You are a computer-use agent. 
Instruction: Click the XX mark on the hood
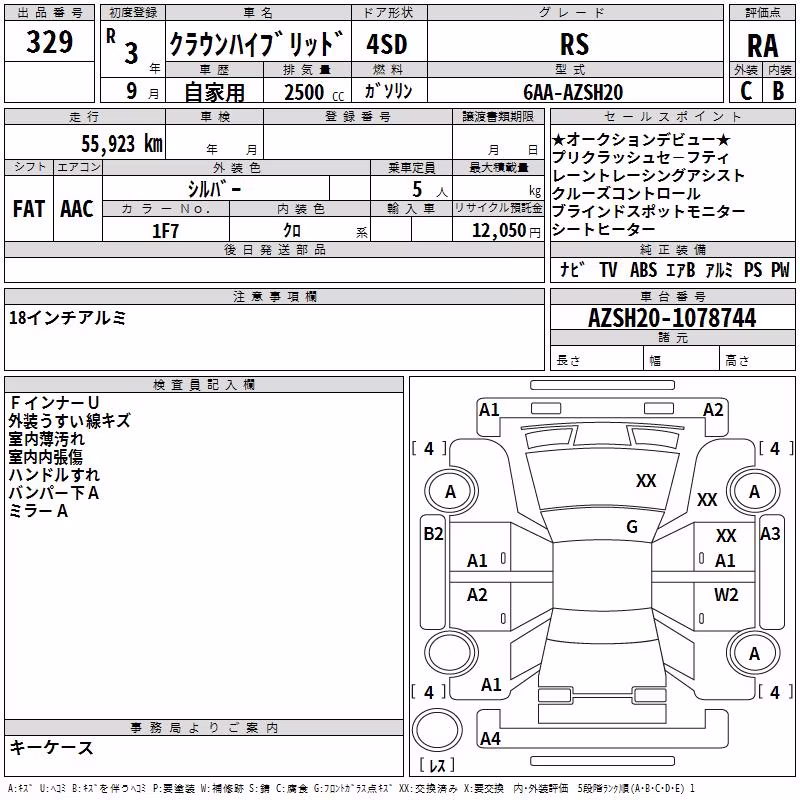[645, 481]
